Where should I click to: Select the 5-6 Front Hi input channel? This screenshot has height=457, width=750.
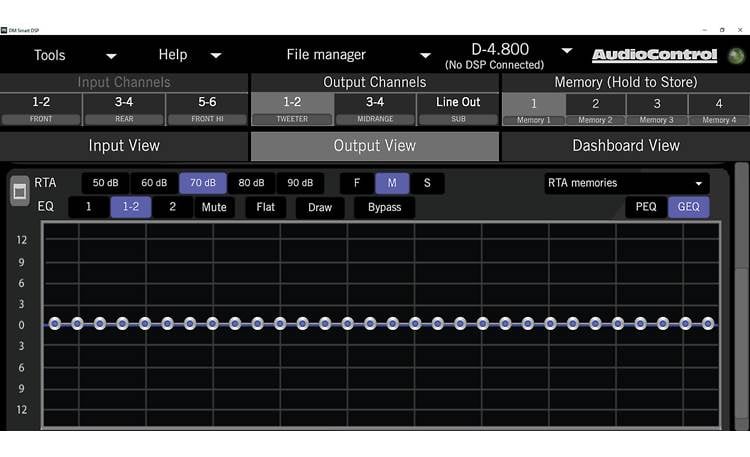click(207, 108)
